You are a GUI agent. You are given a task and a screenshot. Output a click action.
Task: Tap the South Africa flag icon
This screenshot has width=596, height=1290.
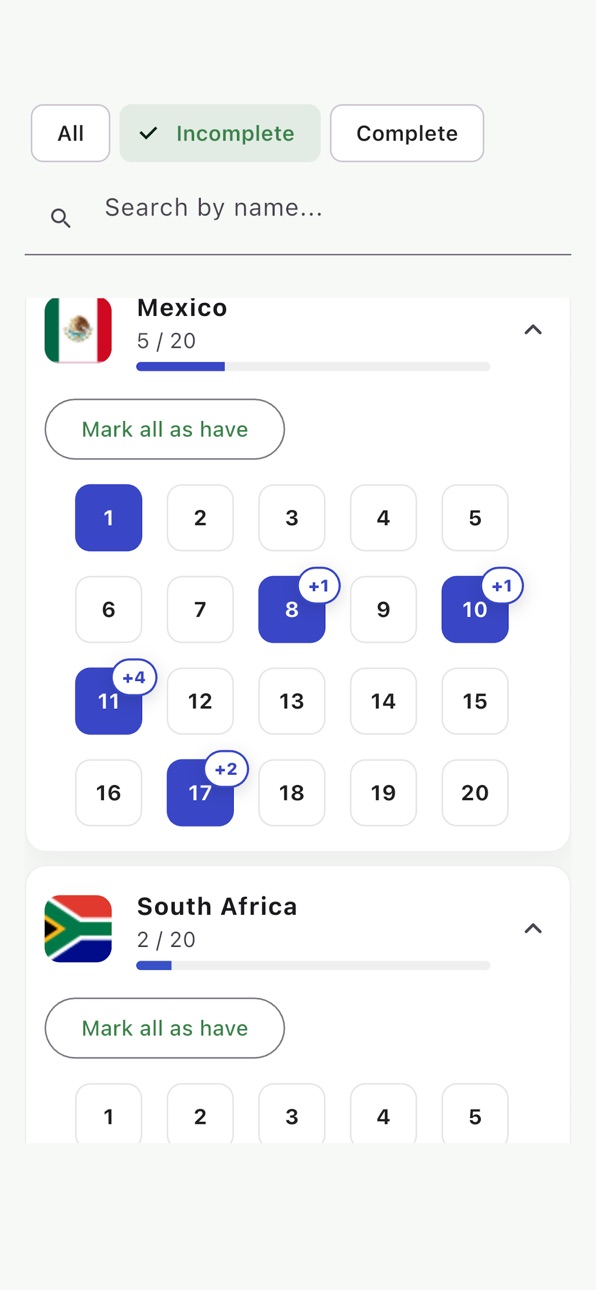click(x=78, y=928)
